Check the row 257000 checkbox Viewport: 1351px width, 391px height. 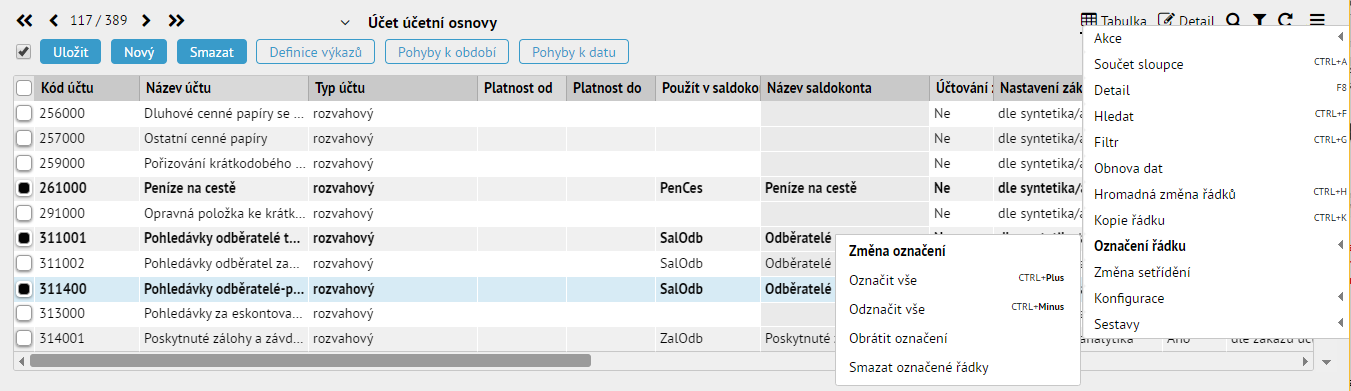25,139
